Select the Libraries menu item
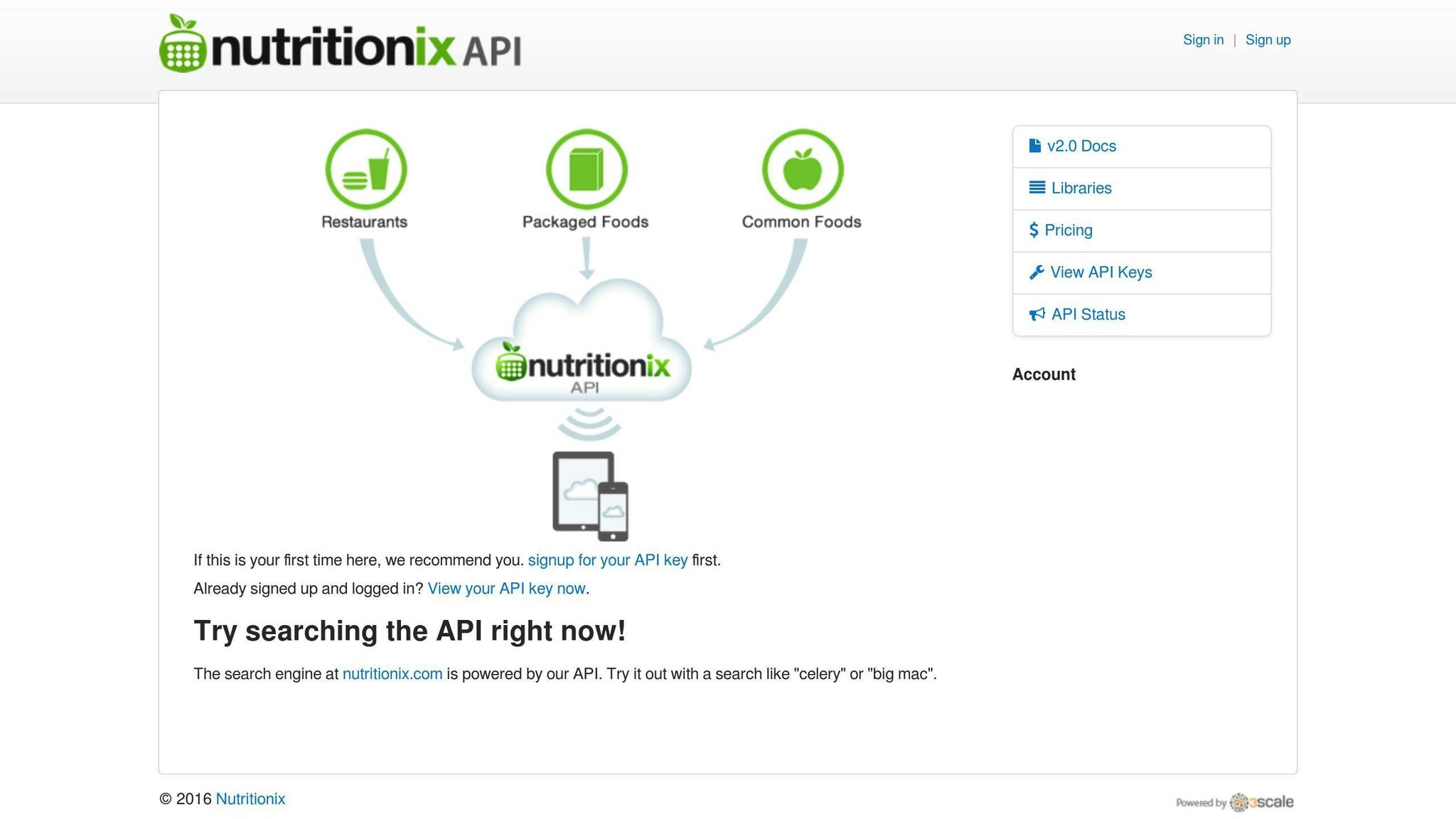Screen dimensions: 1456x819 pyautogui.click(x=1081, y=188)
